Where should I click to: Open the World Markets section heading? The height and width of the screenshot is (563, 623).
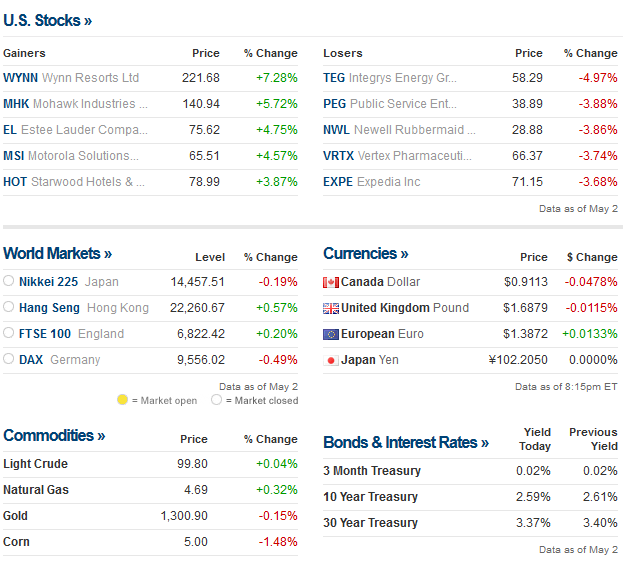coord(58,254)
